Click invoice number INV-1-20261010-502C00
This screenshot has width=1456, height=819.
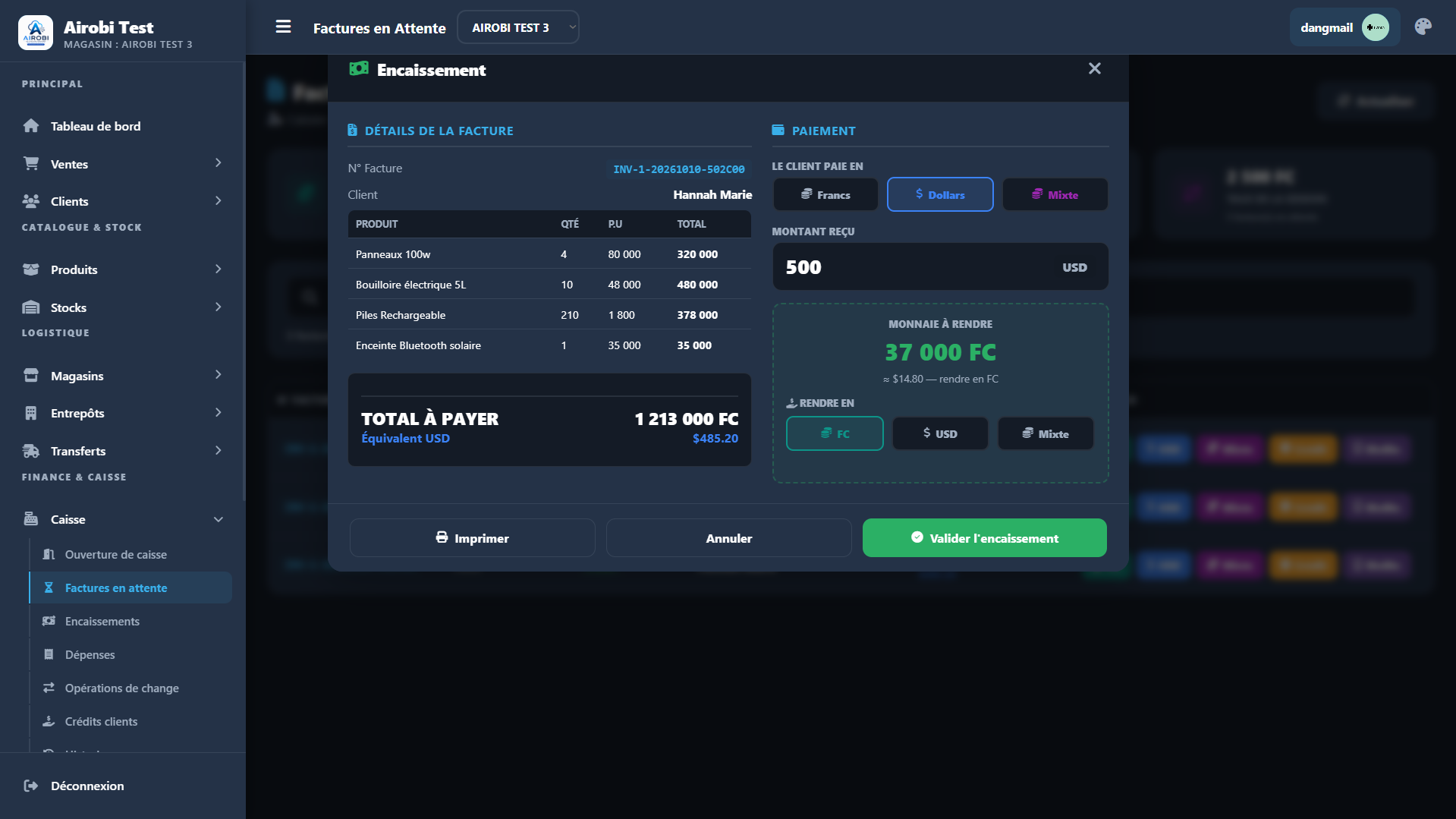(679, 169)
